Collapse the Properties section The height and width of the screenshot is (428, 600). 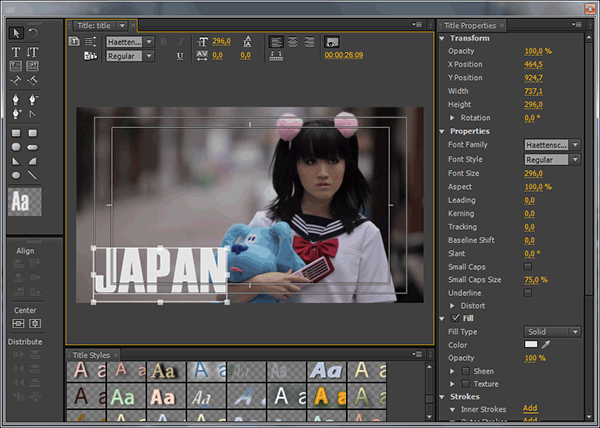tap(442, 131)
